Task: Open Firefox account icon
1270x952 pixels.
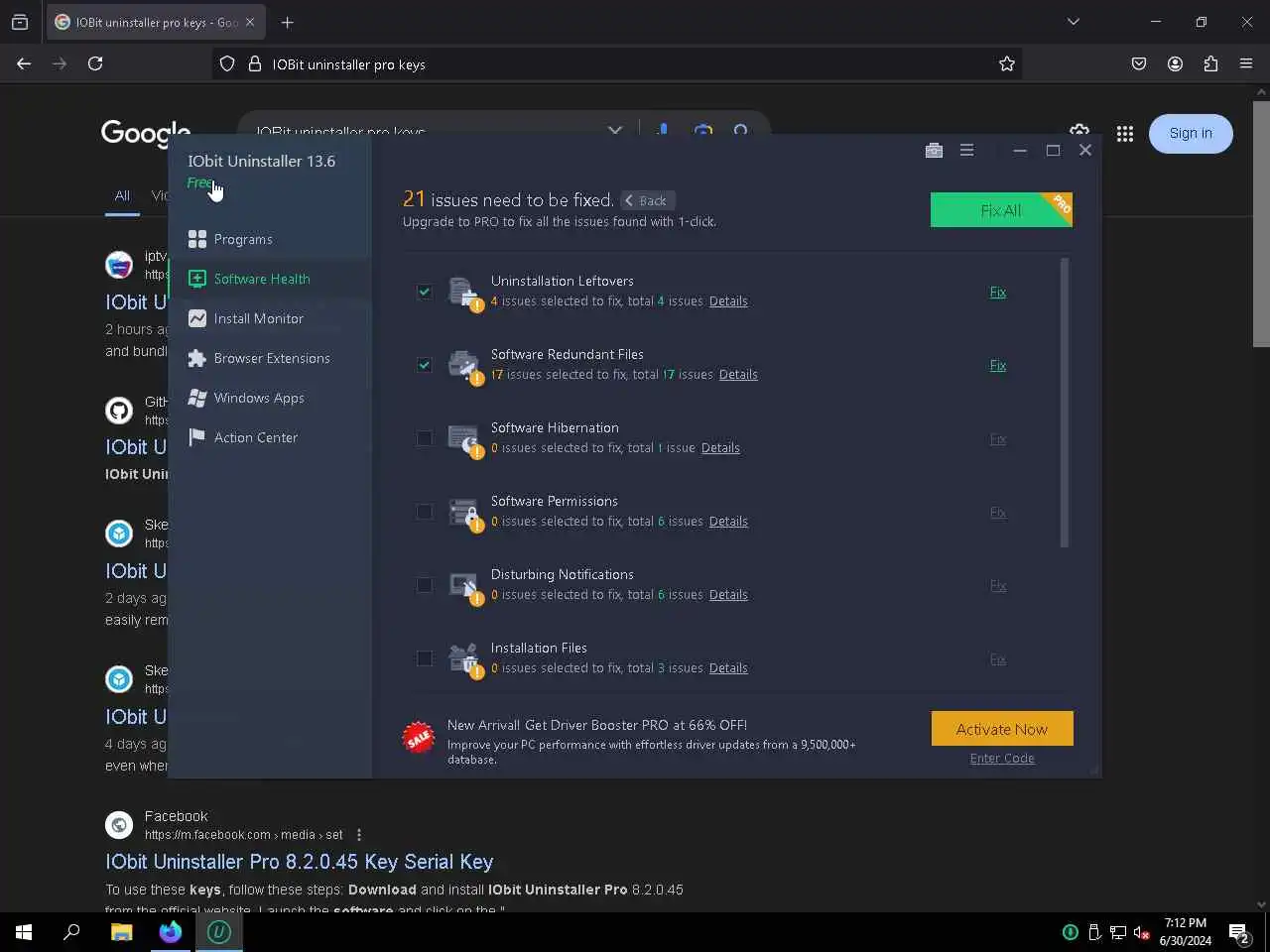Action: (1175, 63)
